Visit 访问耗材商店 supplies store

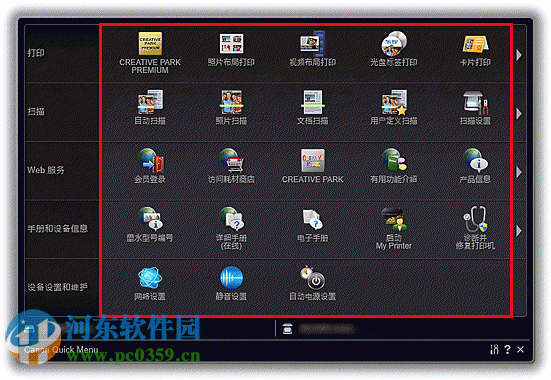coord(231,161)
